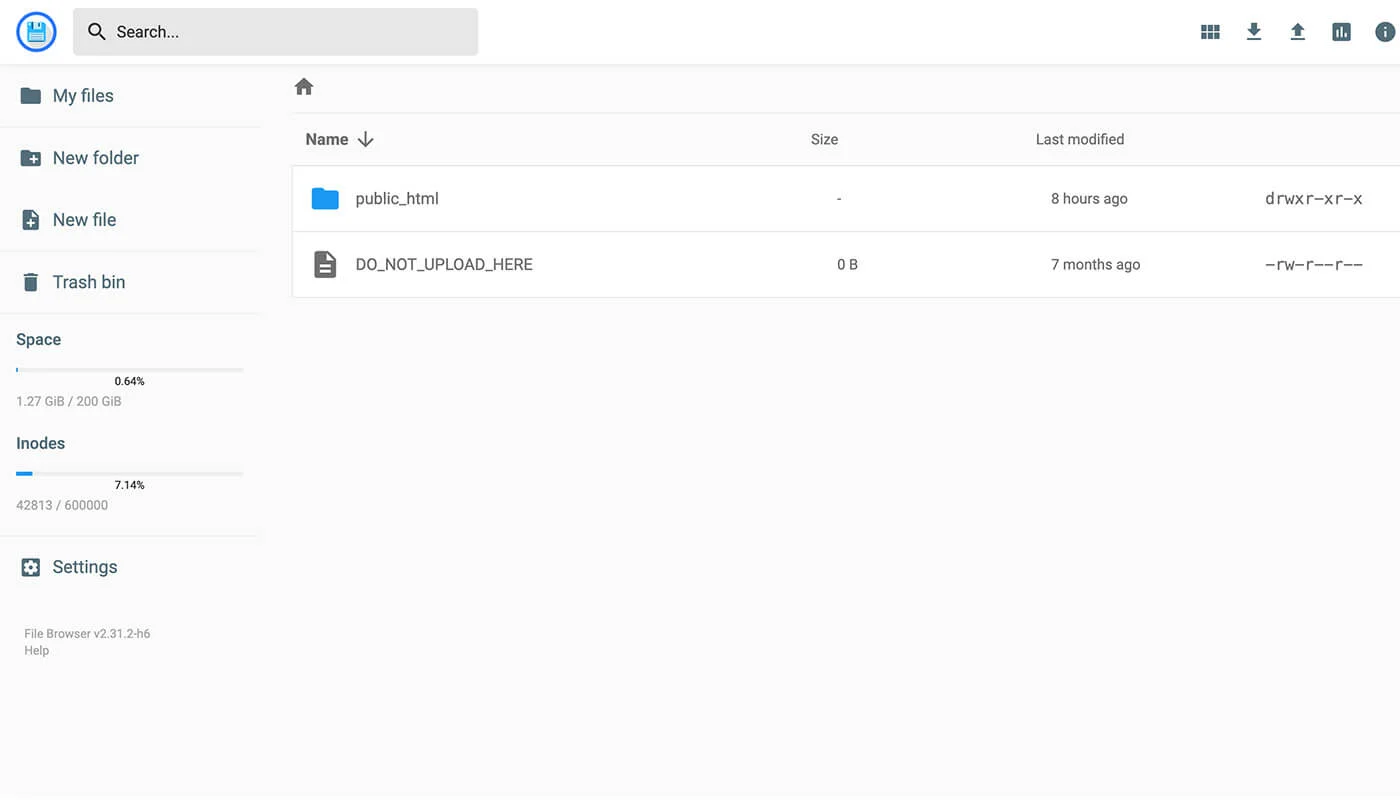The height and width of the screenshot is (800, 1400).
Task: Switch to grid view using toolbar icon
Action: pos(1210,32)
